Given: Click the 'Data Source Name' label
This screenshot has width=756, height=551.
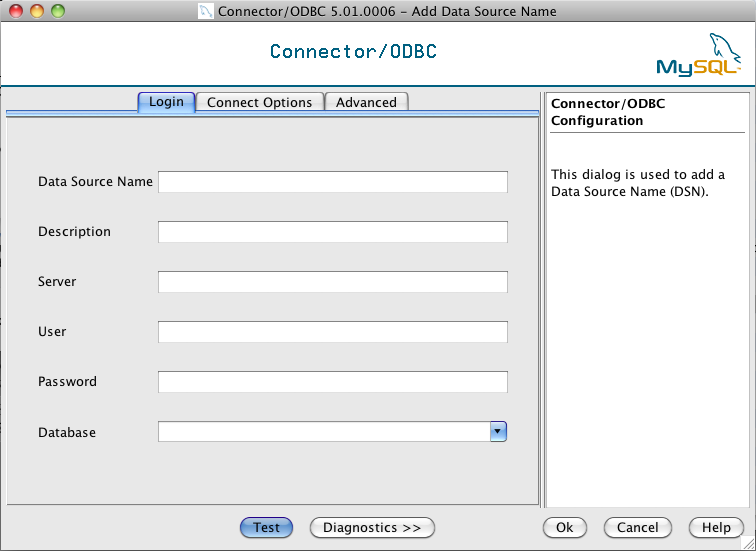Looking at the screenshot, I should 95,182.
